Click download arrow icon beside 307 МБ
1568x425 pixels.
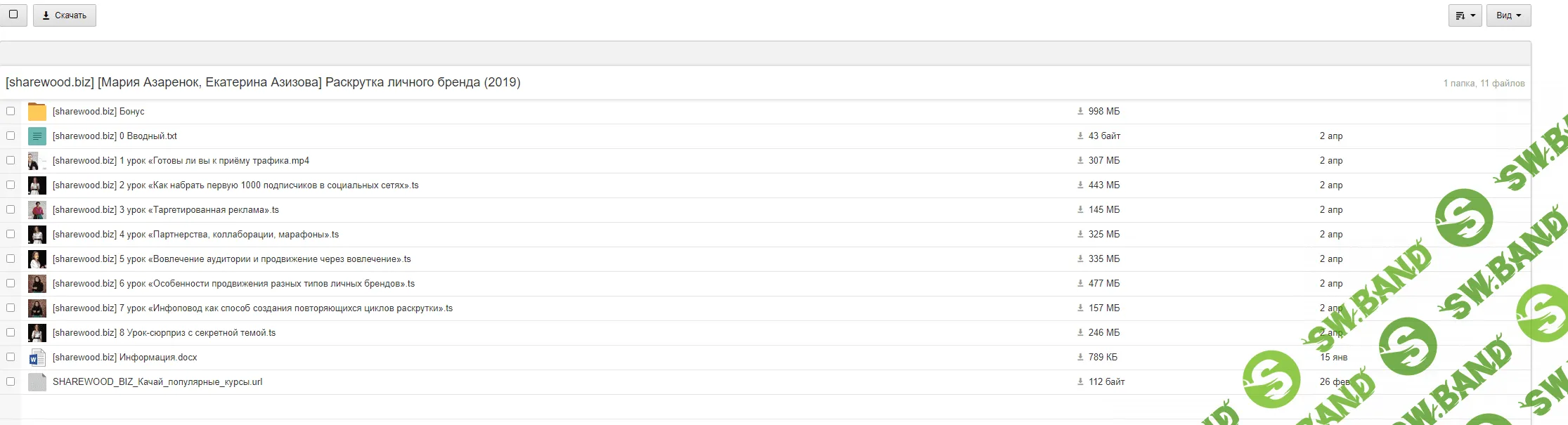pos(1080,161)
